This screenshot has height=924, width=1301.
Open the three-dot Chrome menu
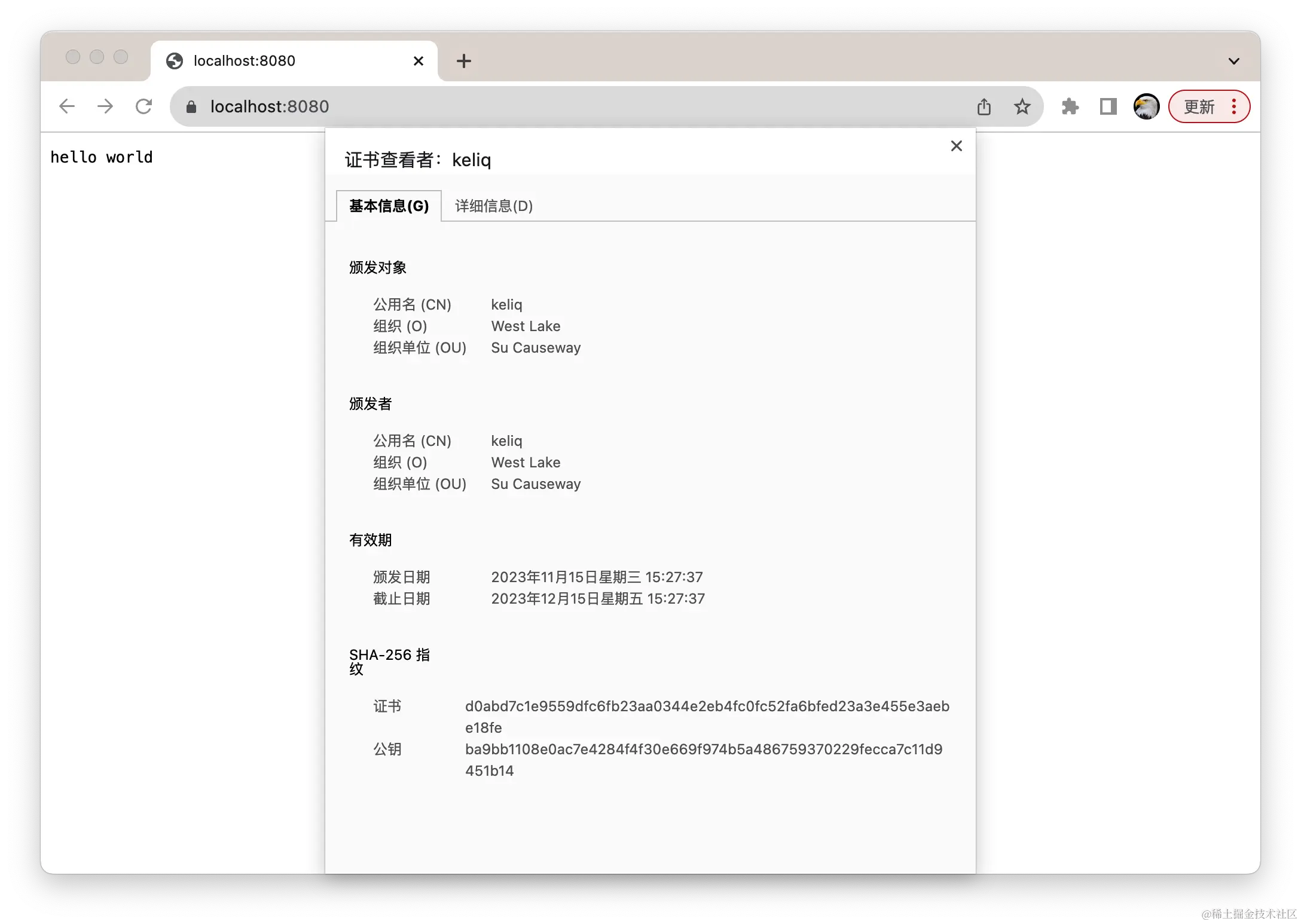tap(1234, 107)
